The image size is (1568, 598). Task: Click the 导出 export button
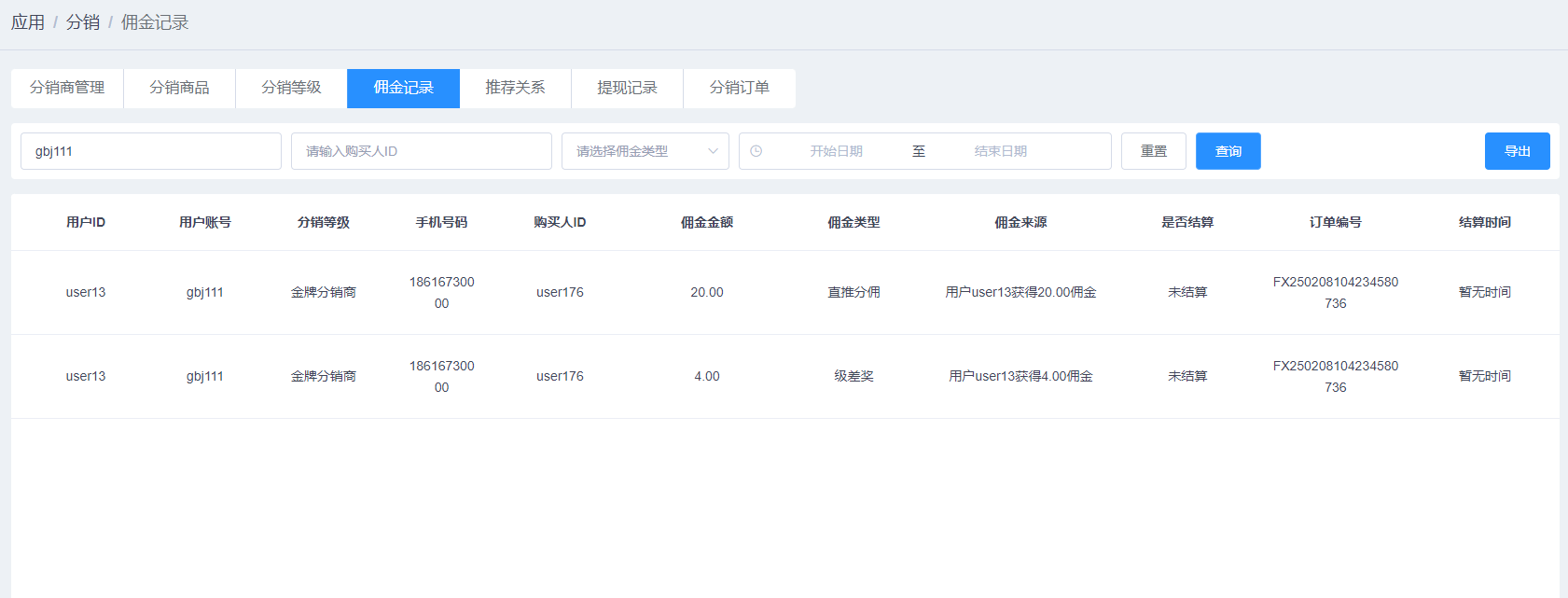click(x=1517, y=151)
